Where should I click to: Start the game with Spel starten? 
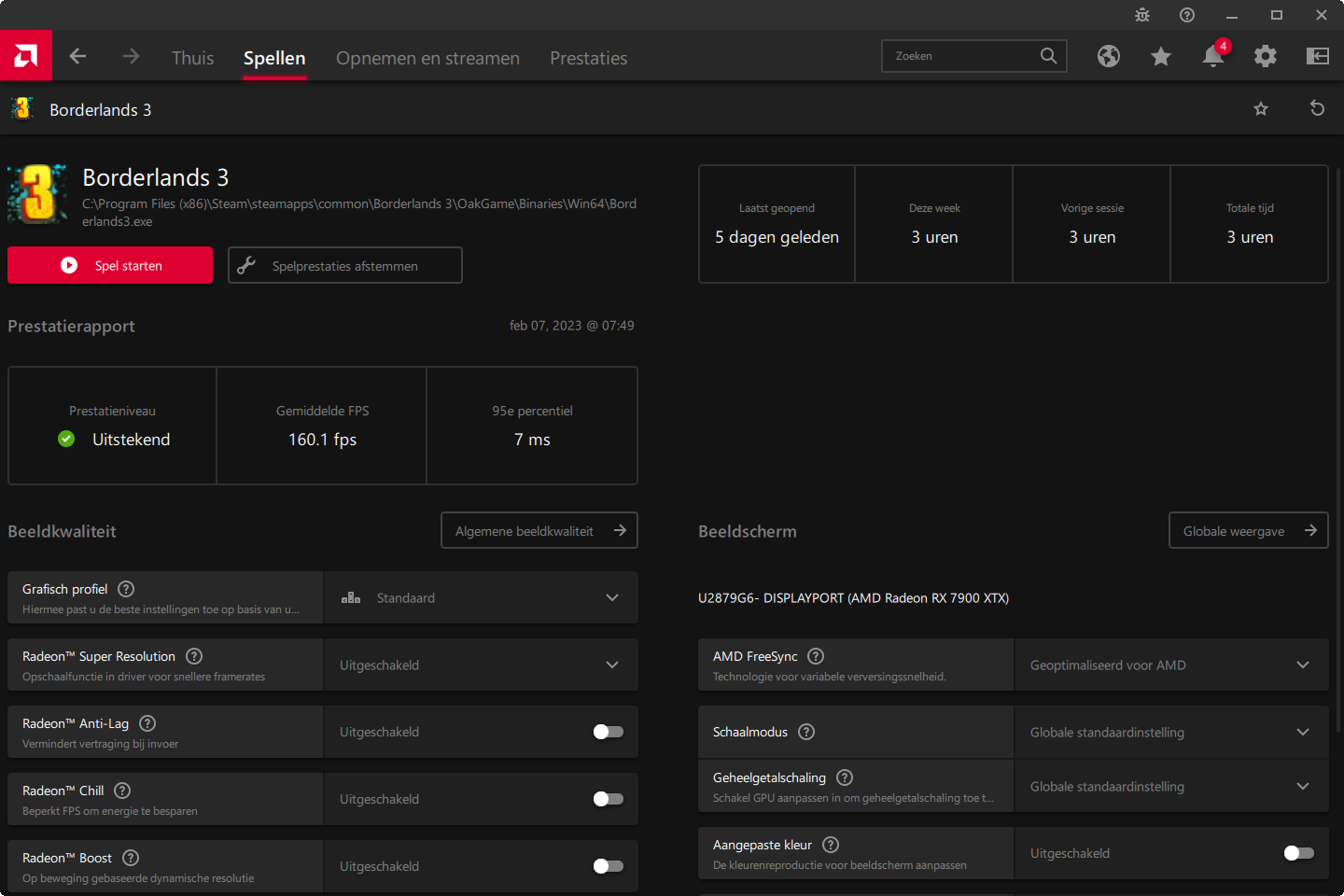tap(110, 265)
